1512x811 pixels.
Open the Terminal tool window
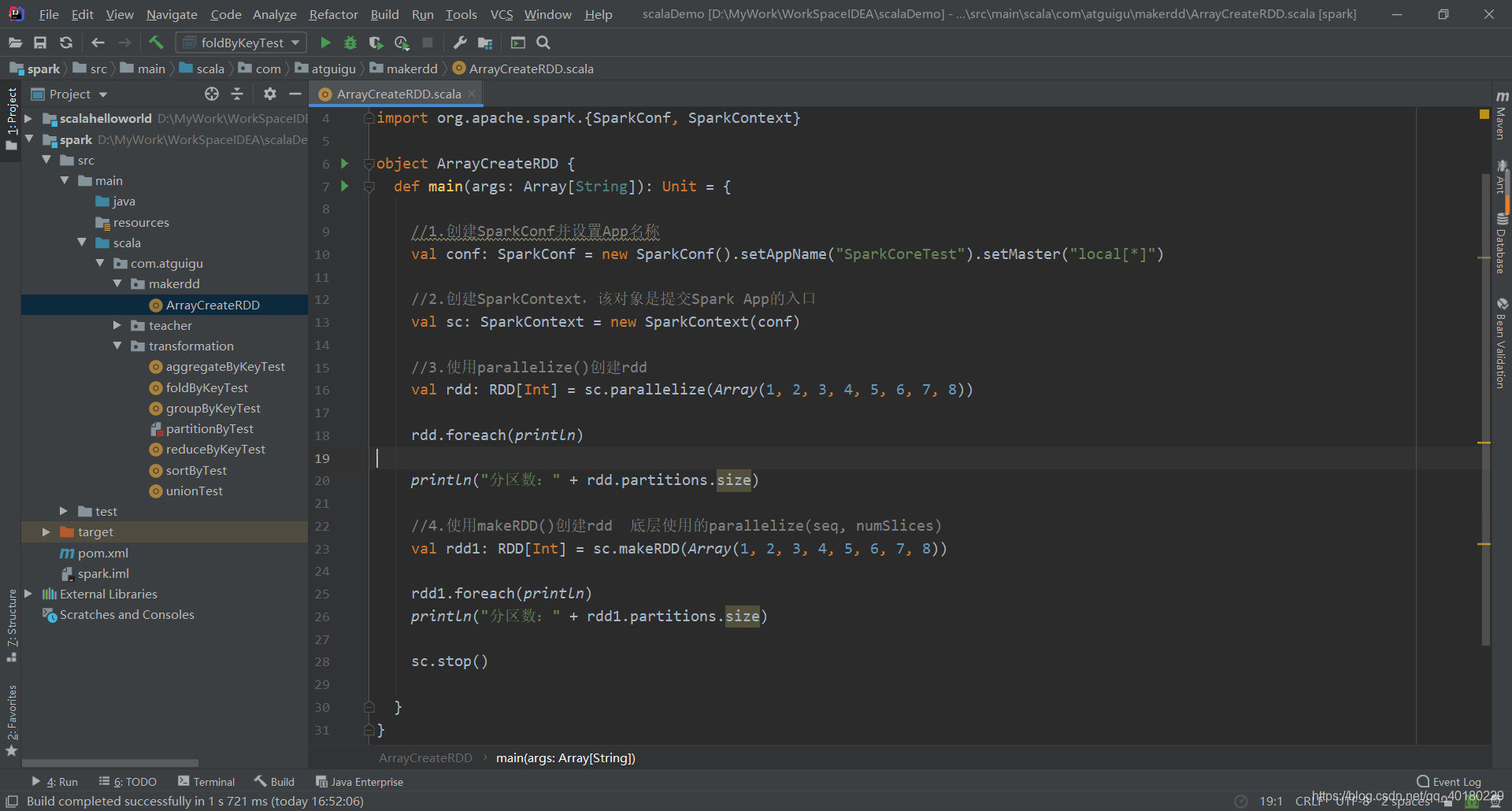point(206,782)
